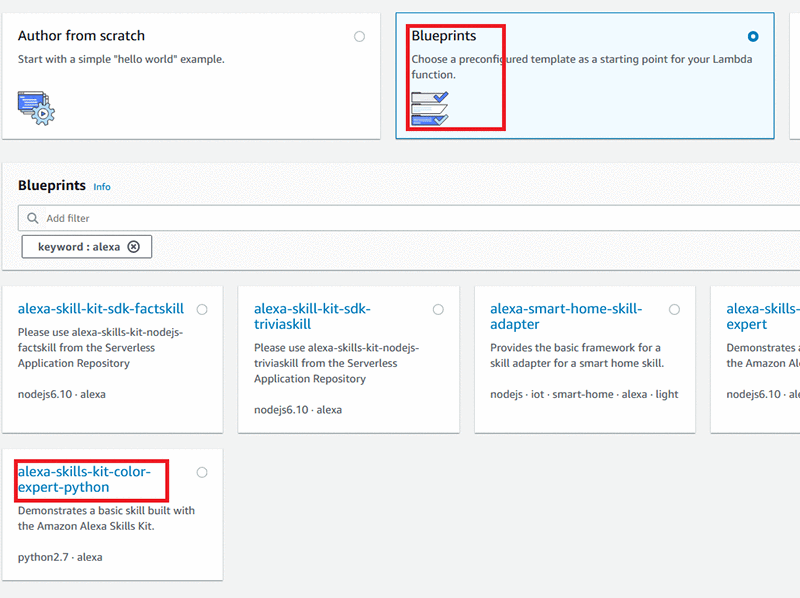Select alexa-skill-kit-sdk-factskill radio button
This screenshot has height=598, width=800.
tap(202, 309)
